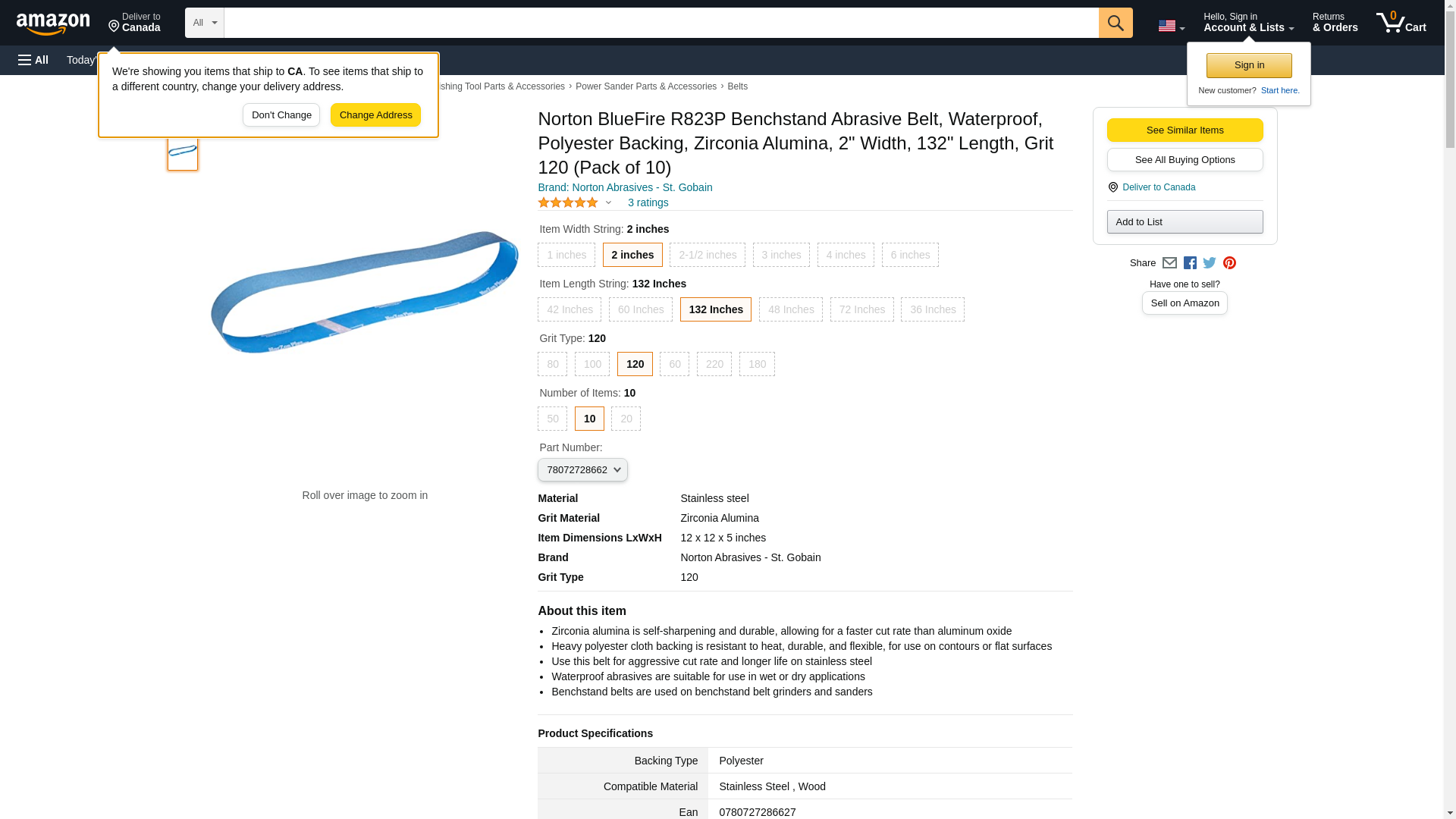
Task: Open the All hamburger menu
Action: pos(33,60)
